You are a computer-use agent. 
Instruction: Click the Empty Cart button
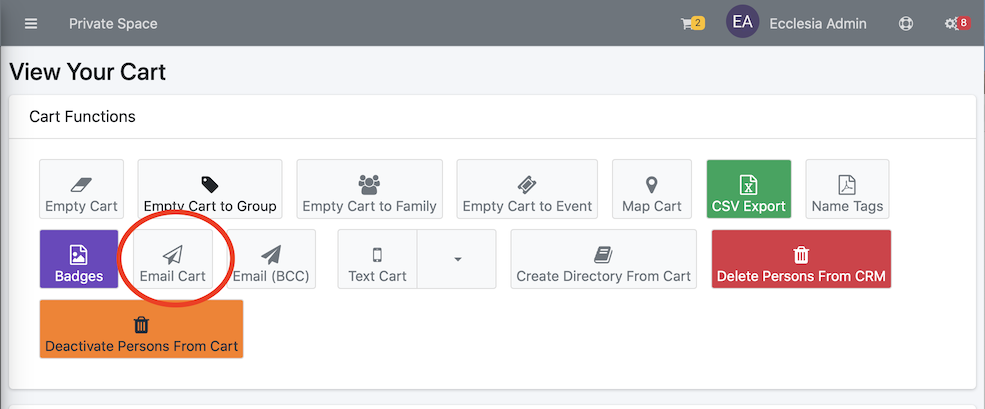pyautogui.click(x=82, y=189)
